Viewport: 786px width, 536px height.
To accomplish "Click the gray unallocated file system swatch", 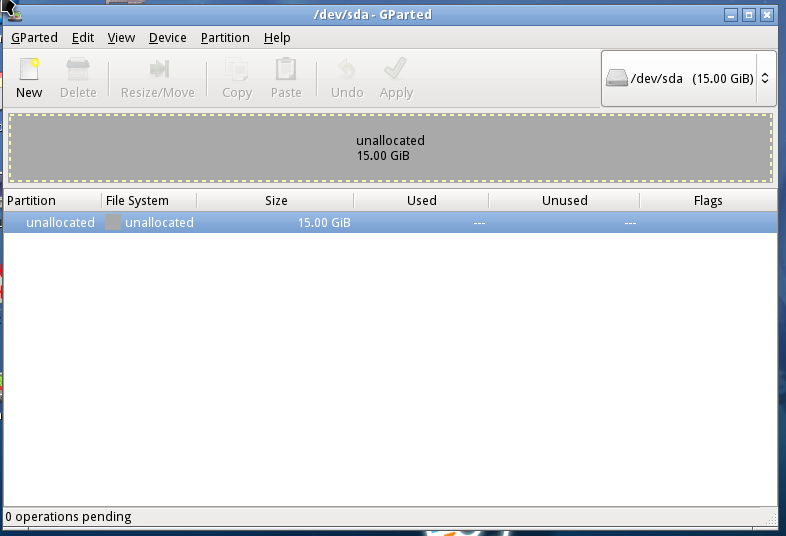I will point(113,222).
